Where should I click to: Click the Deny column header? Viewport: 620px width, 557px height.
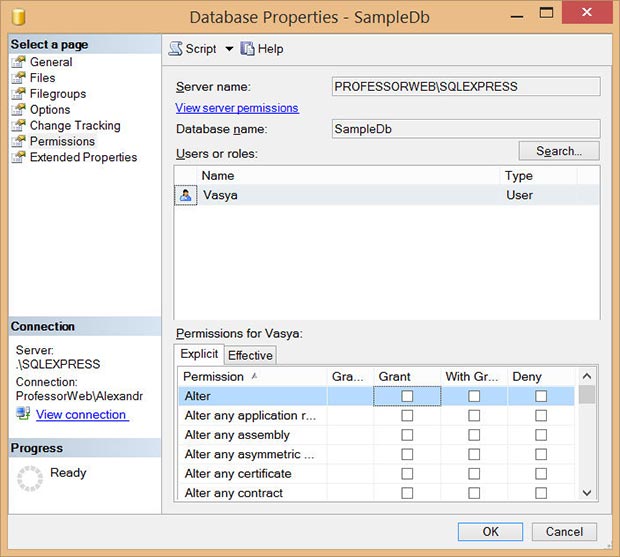click(541, 377)
